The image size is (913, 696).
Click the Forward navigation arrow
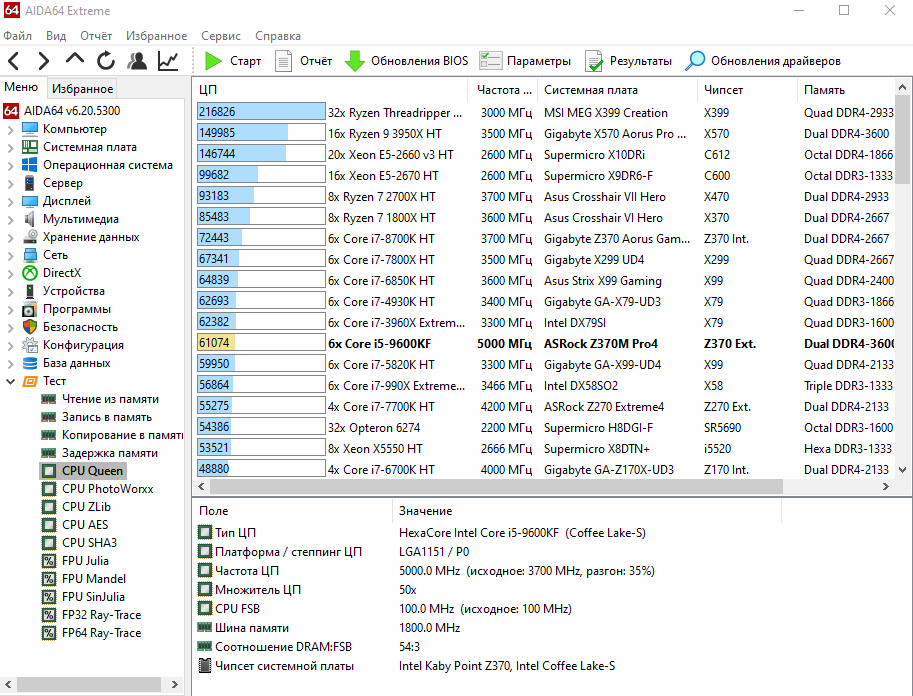[43, 61]
